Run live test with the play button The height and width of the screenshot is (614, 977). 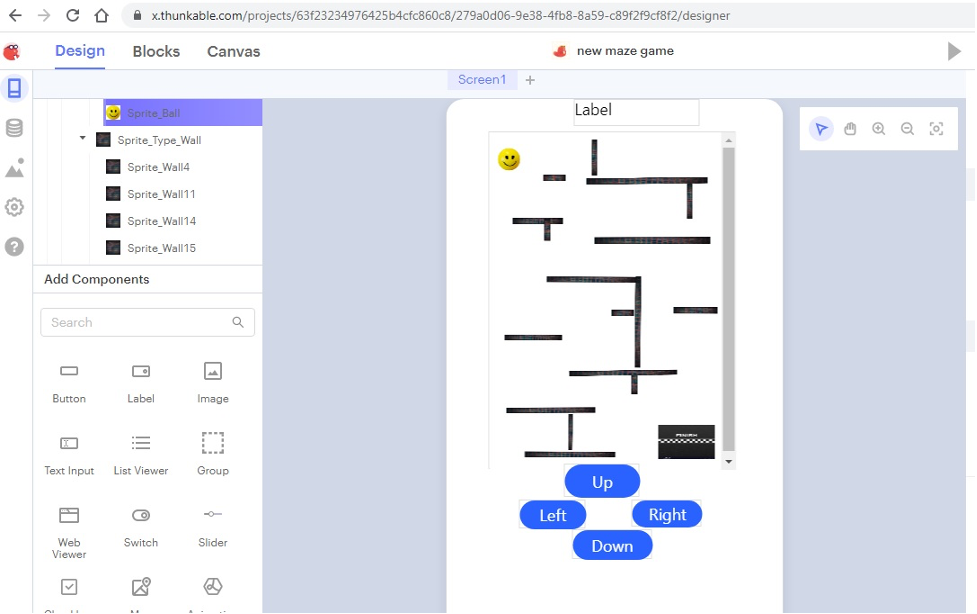[x=954, y=51]
